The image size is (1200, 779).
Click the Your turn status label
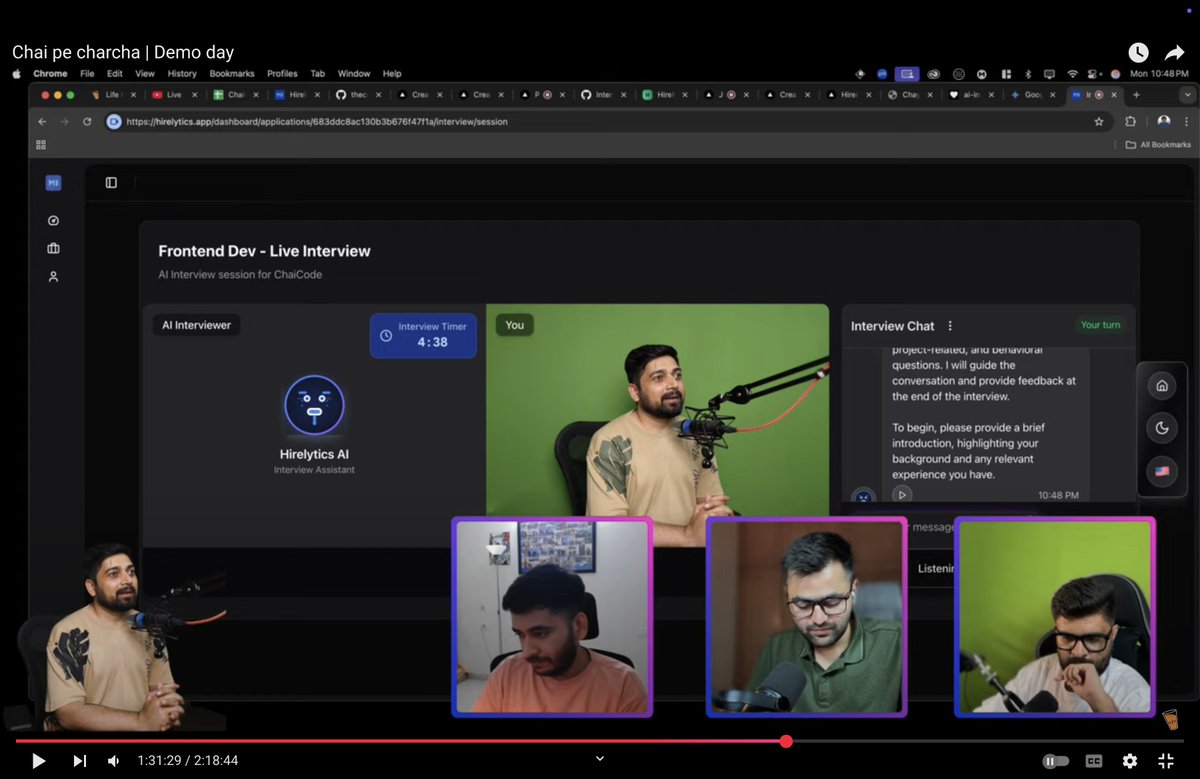click(1100, 325)
